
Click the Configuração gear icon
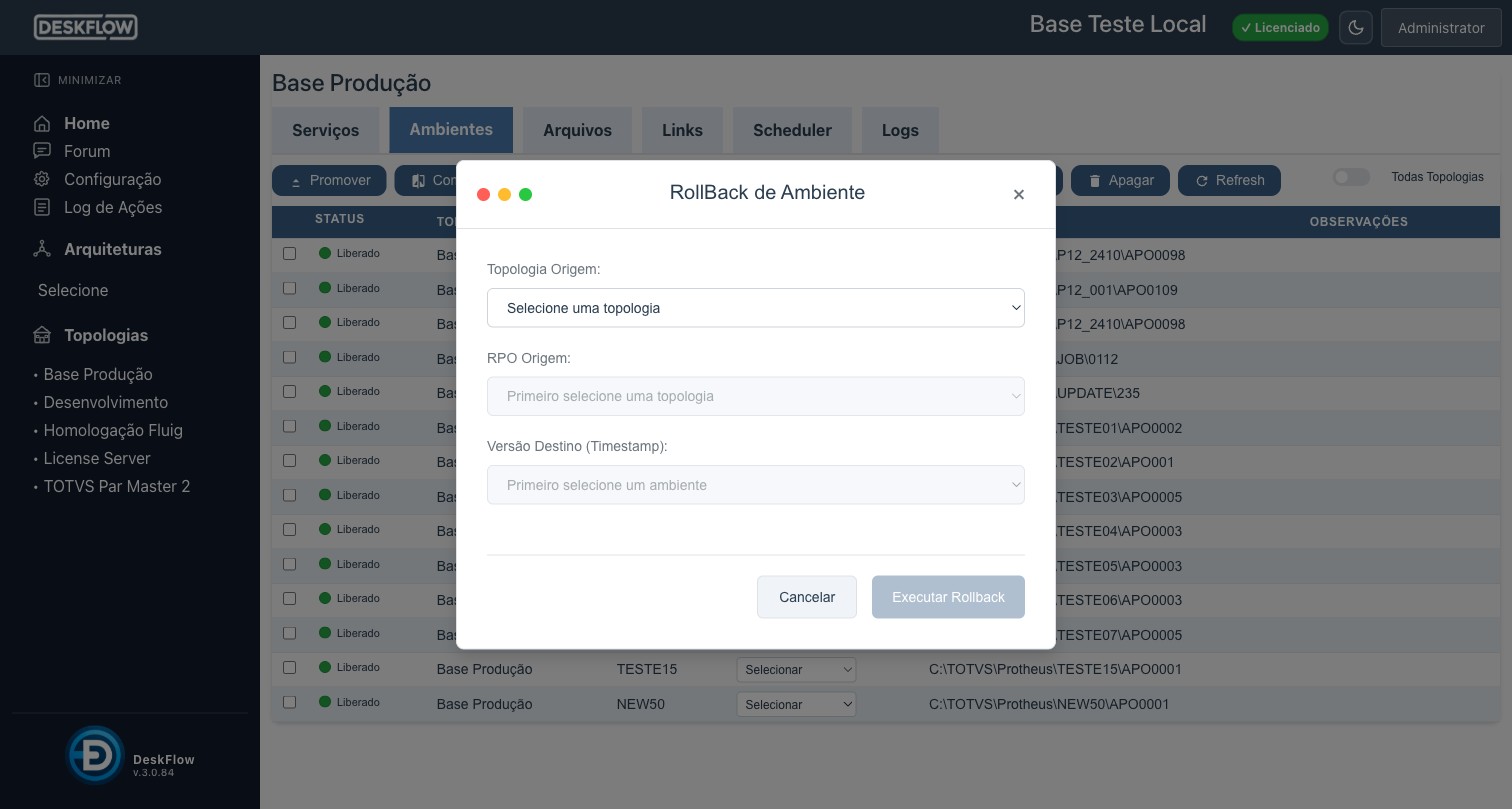click(42, 179)
